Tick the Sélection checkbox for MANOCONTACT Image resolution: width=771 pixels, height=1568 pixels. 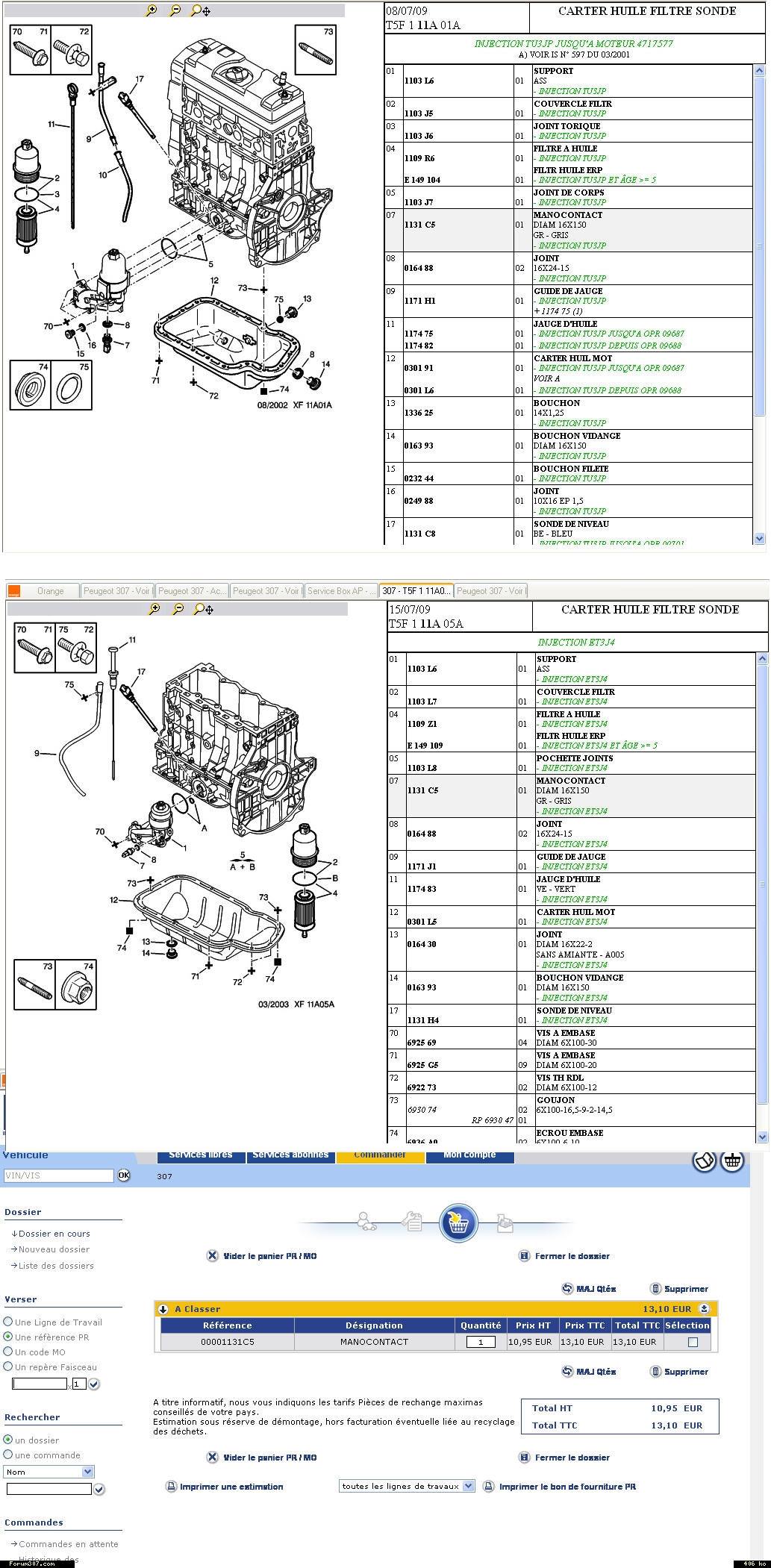pyautogui.click(x=693, y=1342)
